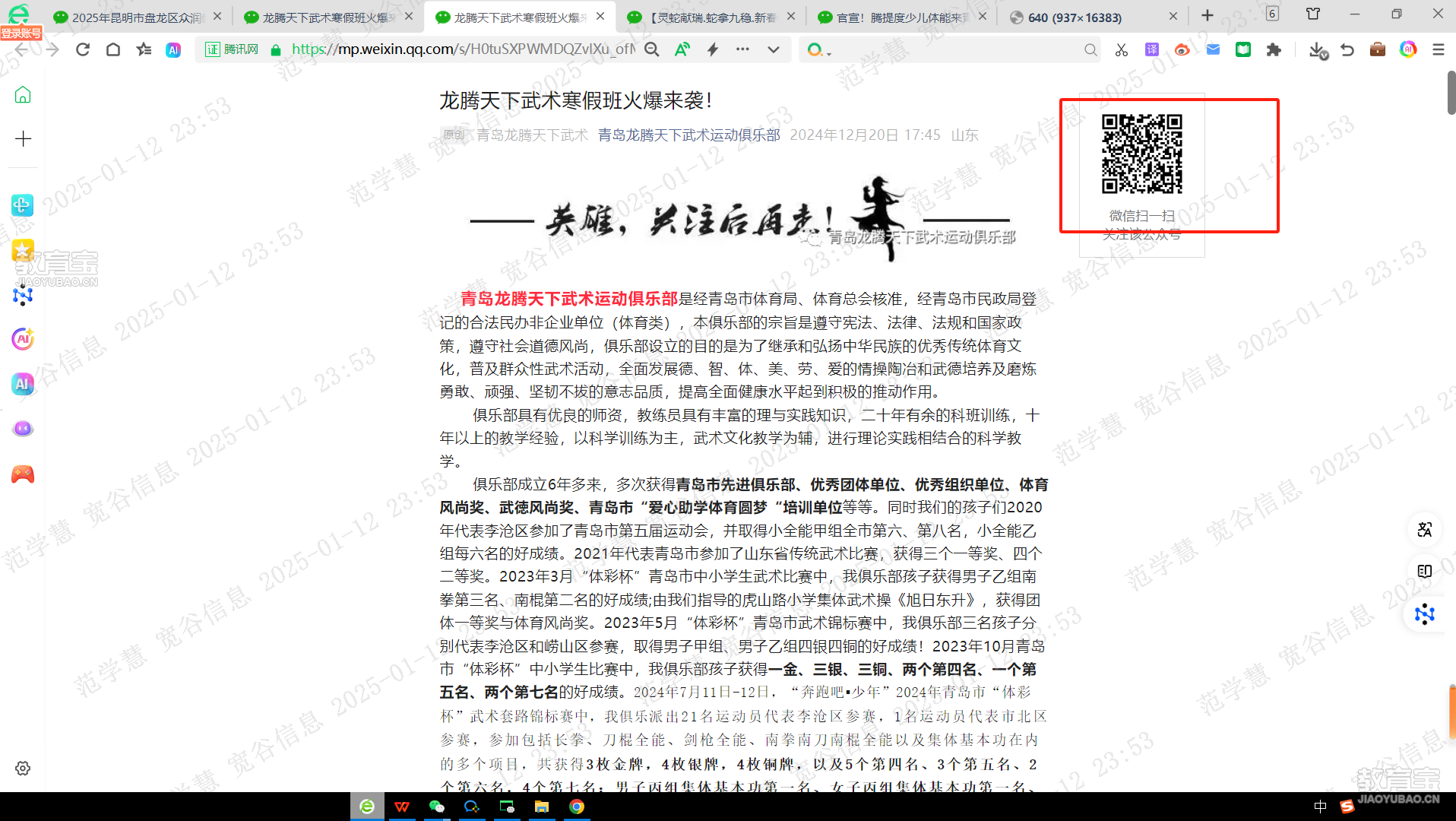
Task: Go to the browser home page
Action: 113,49
